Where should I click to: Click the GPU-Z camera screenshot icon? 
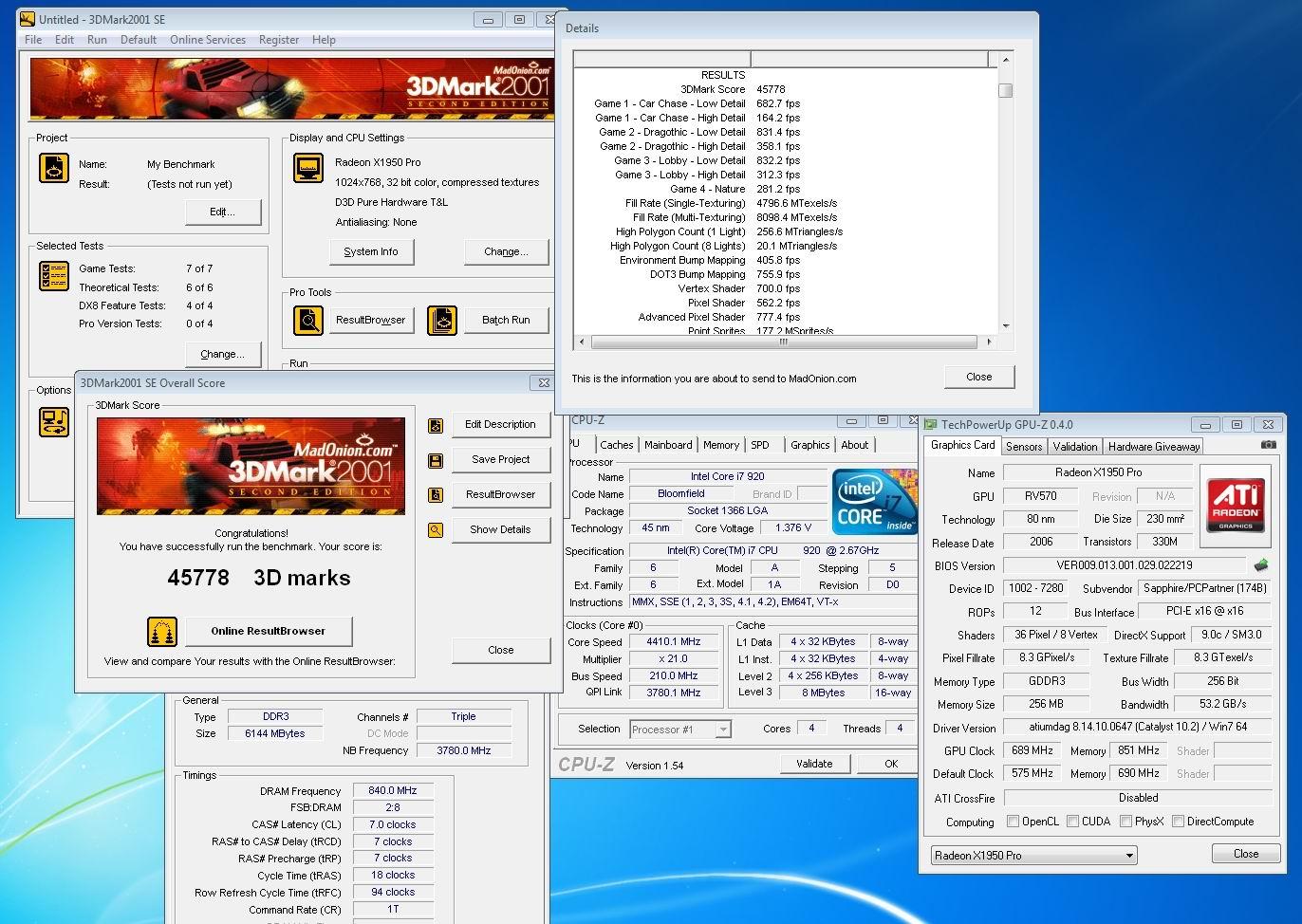pyautogui.click(x=1269, y=444)
